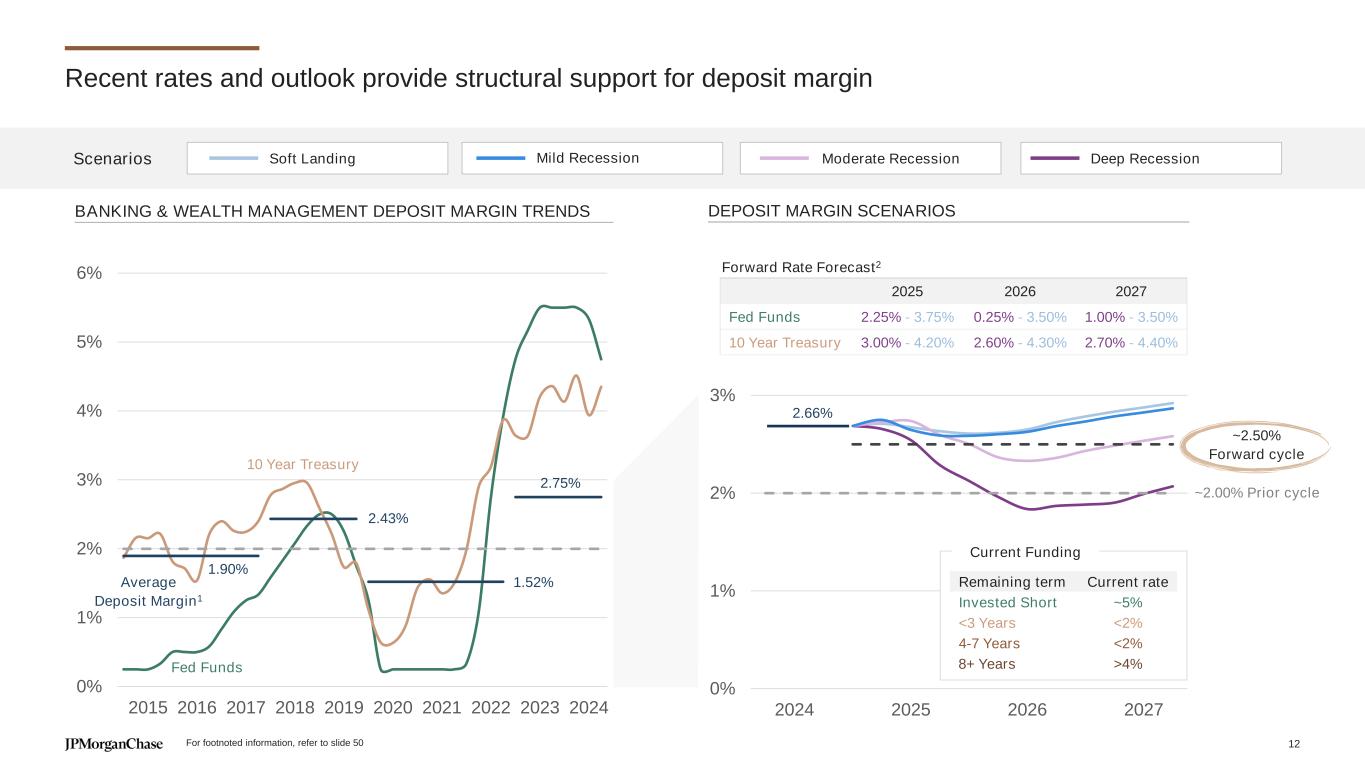Select the Mild Recession scenario button
Viewport: 1365px width, 768px height.
[x=592, y=158]
